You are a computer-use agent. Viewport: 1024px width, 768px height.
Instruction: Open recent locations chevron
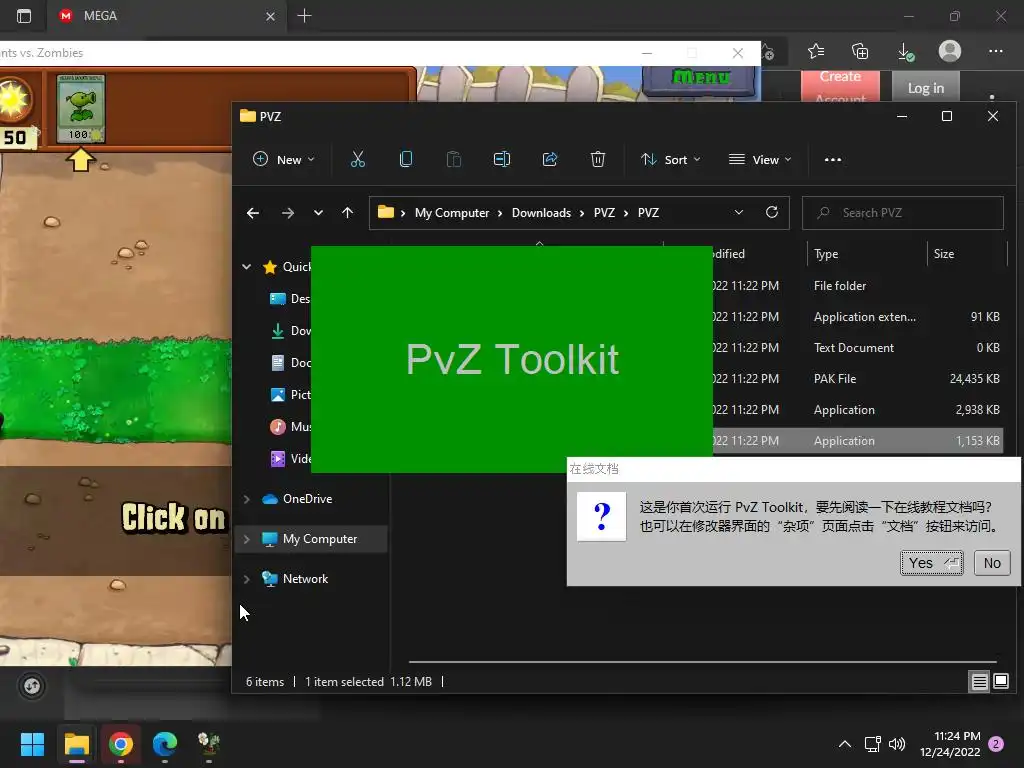318,213
